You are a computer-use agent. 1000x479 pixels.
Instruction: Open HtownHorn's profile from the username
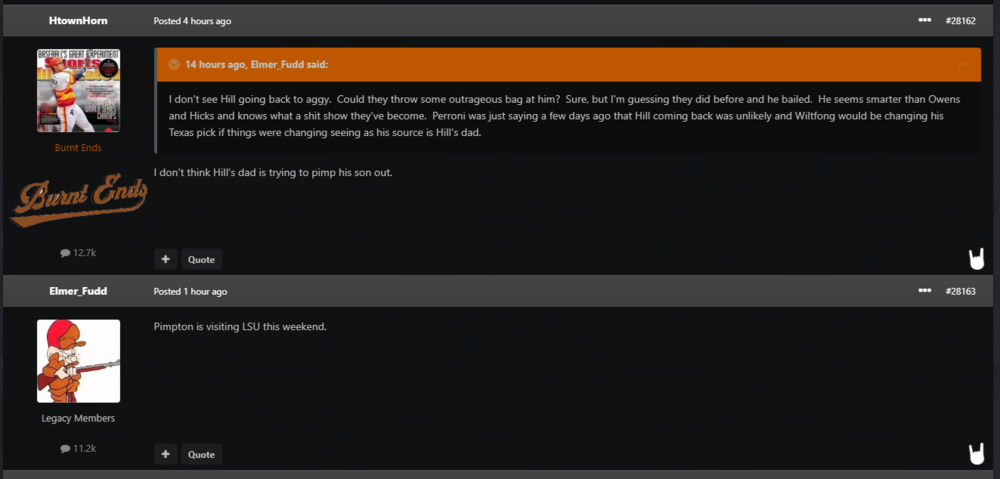coord(78,21)
